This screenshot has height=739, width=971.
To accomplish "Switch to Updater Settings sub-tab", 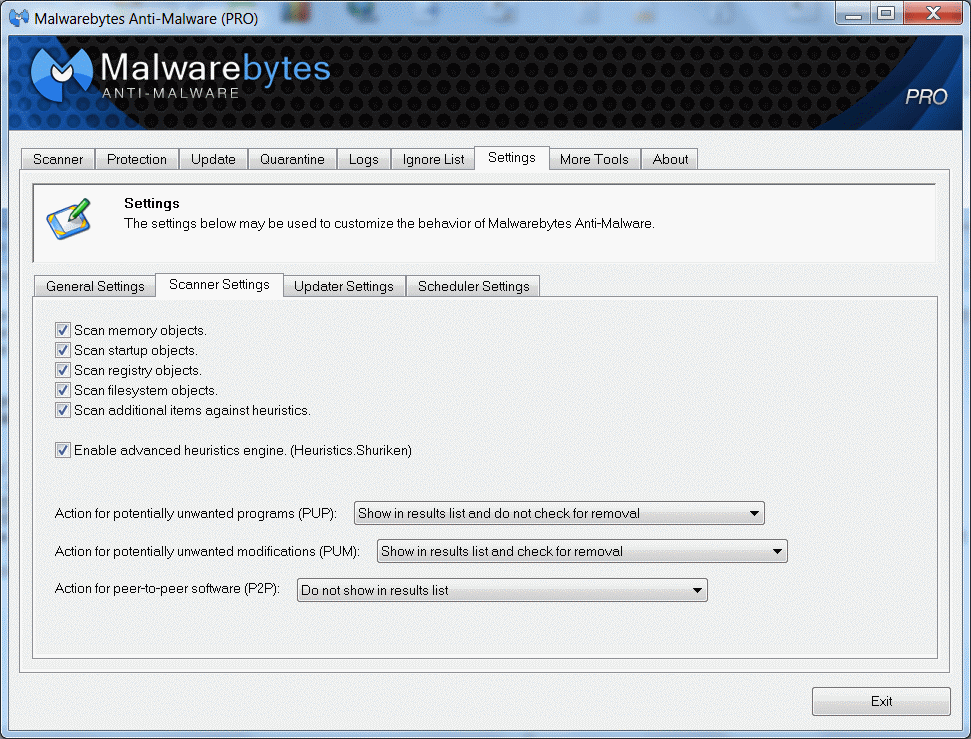I will point(344,286).
